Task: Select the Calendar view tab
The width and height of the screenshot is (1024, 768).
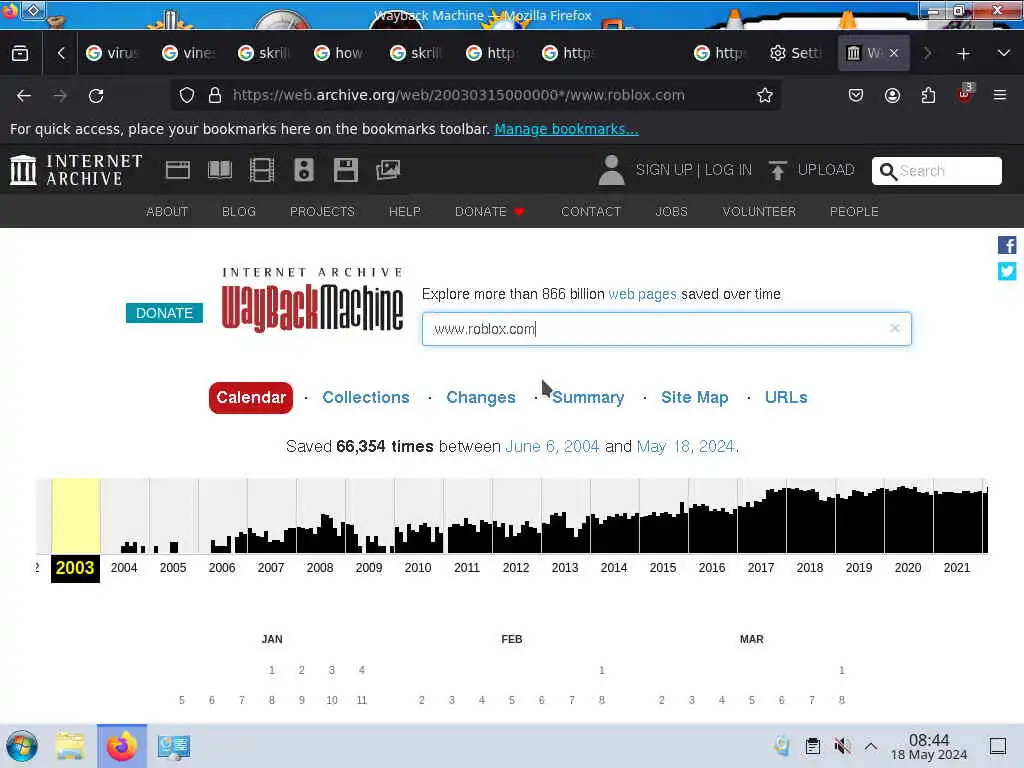Action: pos(251,398)
